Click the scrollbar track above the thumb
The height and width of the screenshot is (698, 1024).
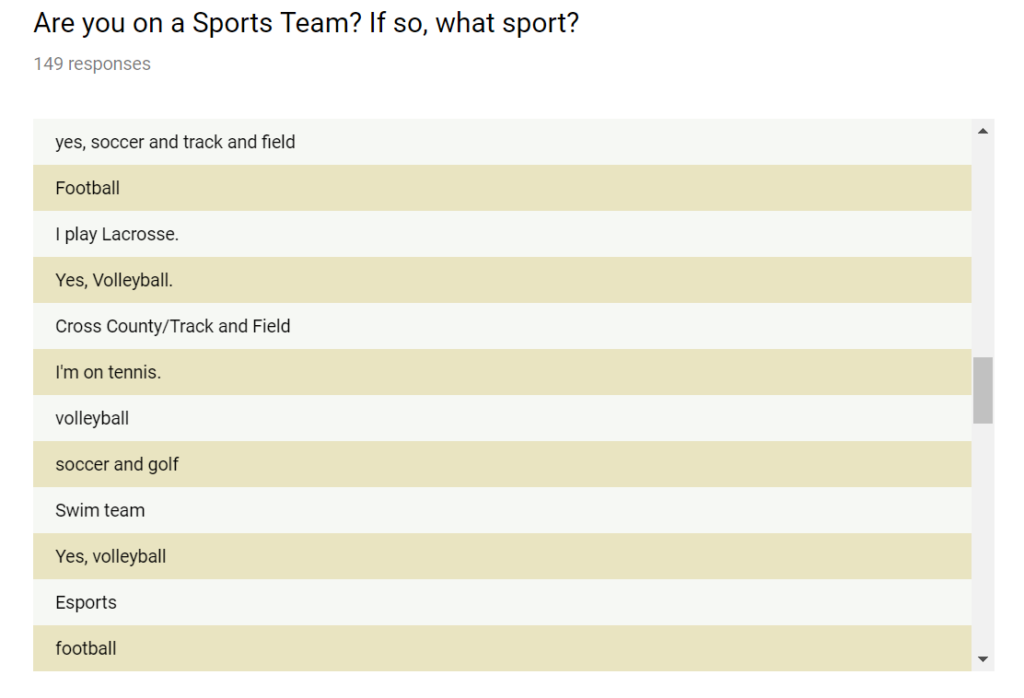[982, 250]
